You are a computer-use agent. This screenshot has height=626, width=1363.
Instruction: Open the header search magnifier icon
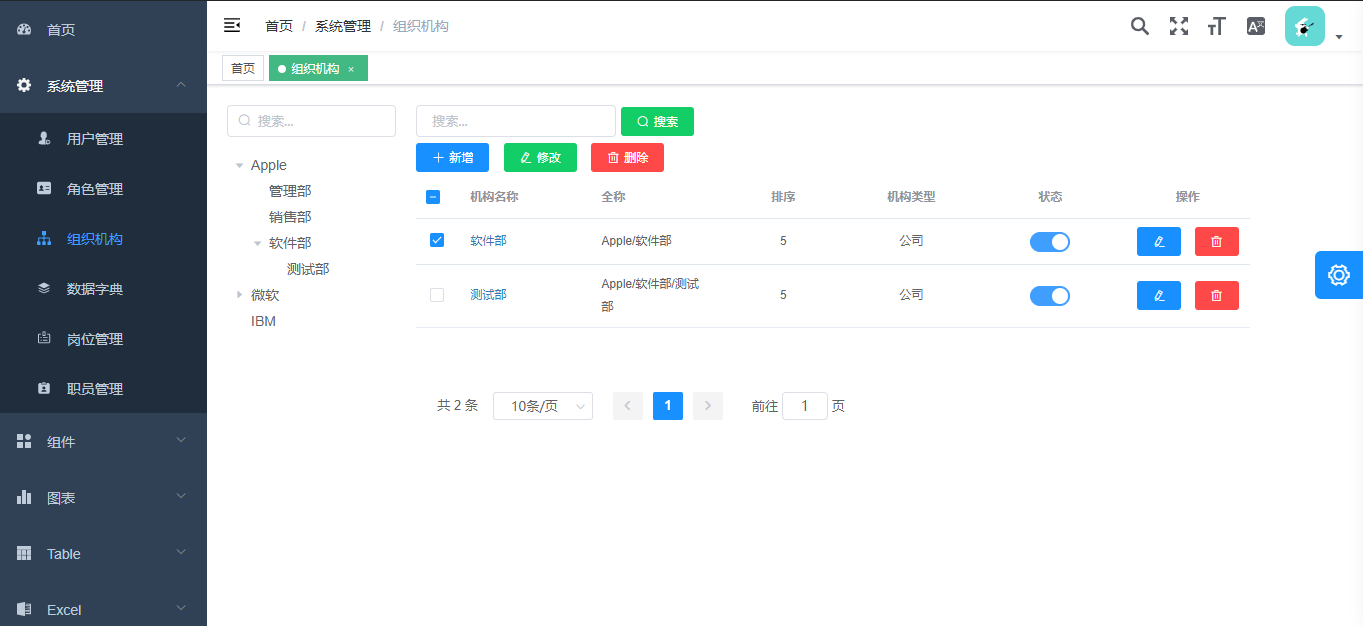click(x=1140, y=26)
